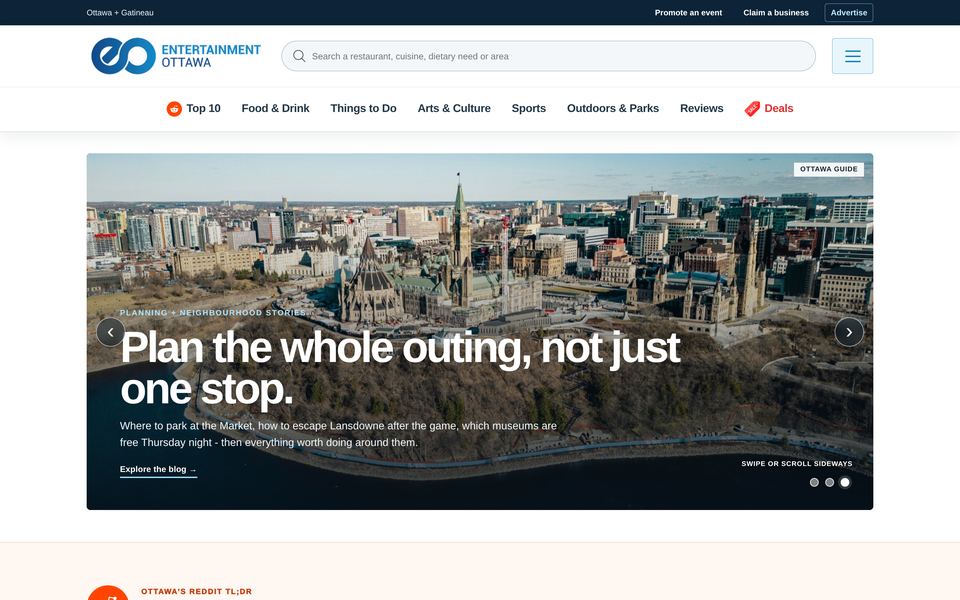Click the search magnifier icon
This screenshot has height=600, width=960.
pos(299,56)
